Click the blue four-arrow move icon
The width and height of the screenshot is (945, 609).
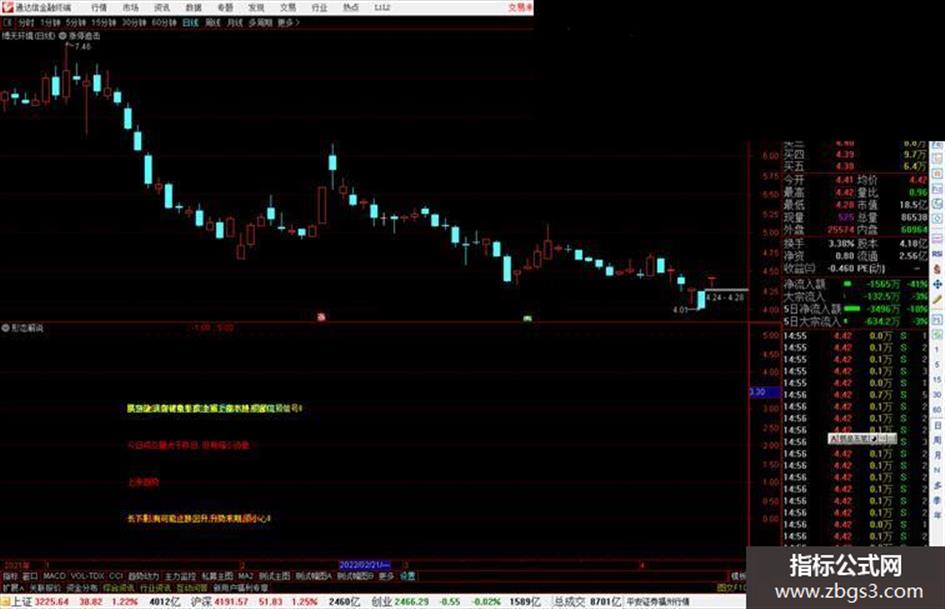937,284
